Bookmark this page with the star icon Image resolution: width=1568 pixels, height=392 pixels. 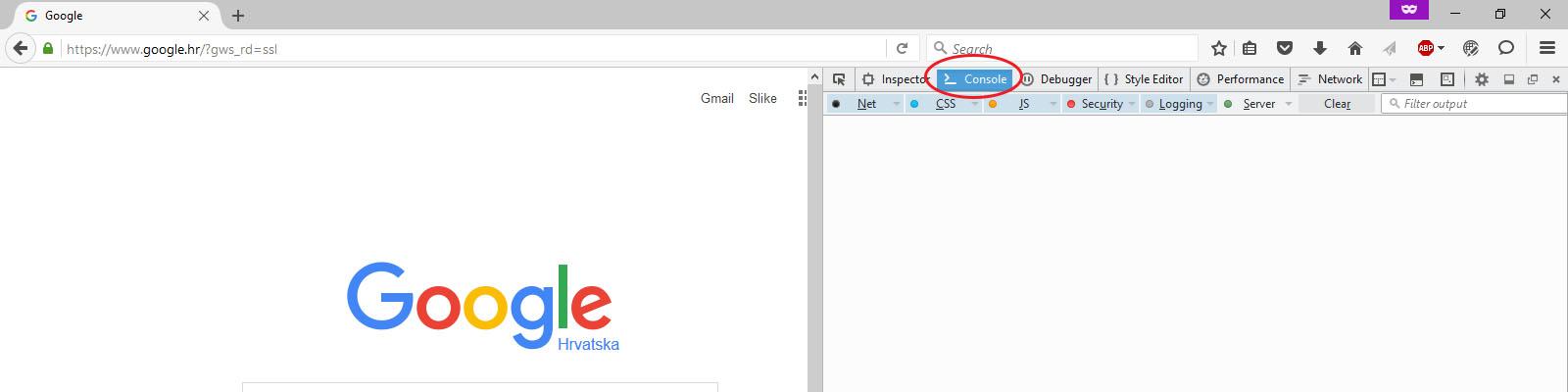(x=1219, y=48)
